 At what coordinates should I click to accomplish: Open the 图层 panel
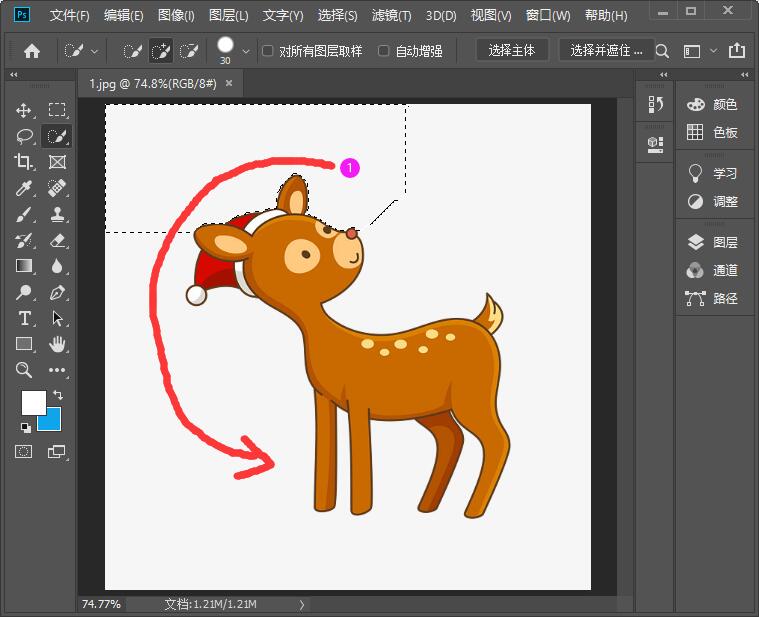[x=714, y=242]
